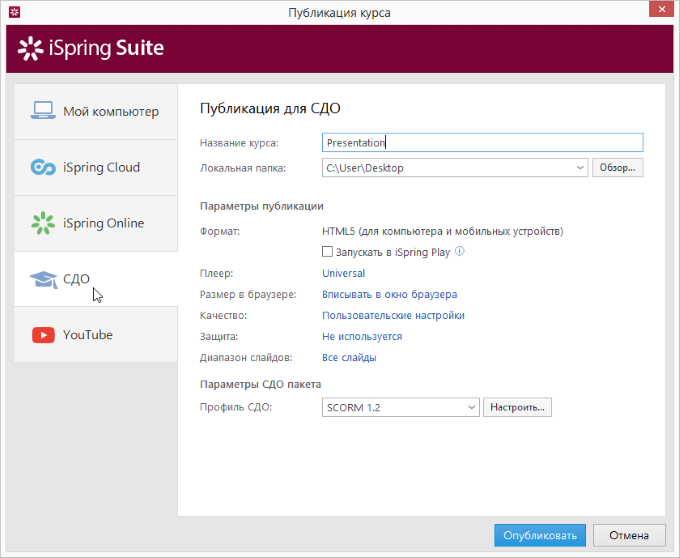Open the Universal player link
The height and width of the screenshot is (558, 680).
click(343, 274)
